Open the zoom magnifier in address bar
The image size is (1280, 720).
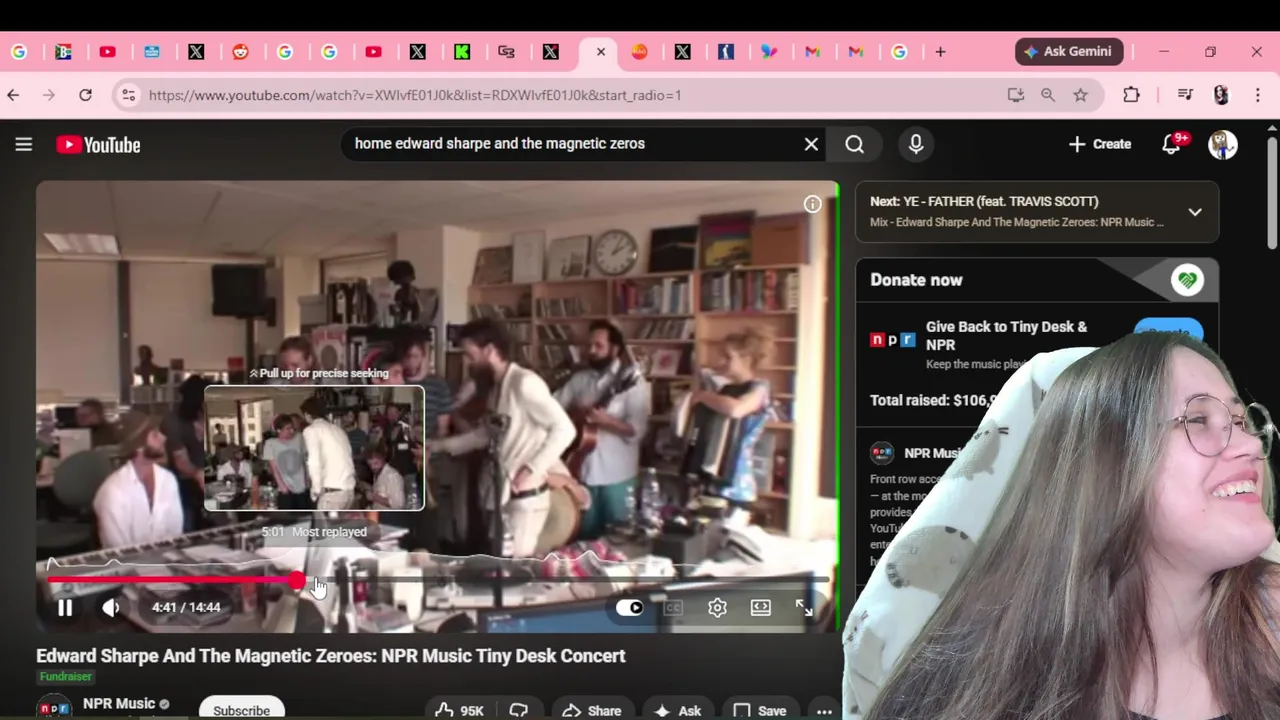pyautogui.click(x=1047, y=95)
